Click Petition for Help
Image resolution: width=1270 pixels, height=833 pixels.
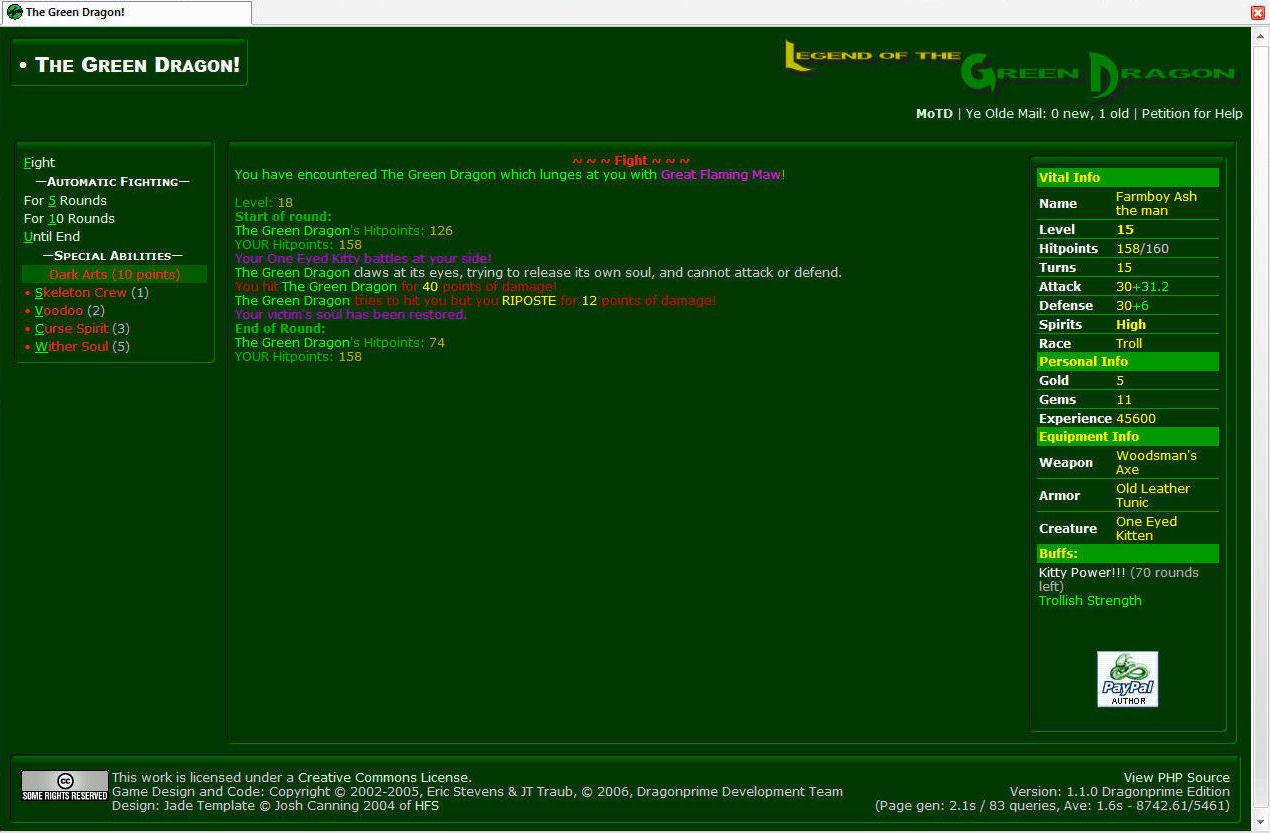1191,114
